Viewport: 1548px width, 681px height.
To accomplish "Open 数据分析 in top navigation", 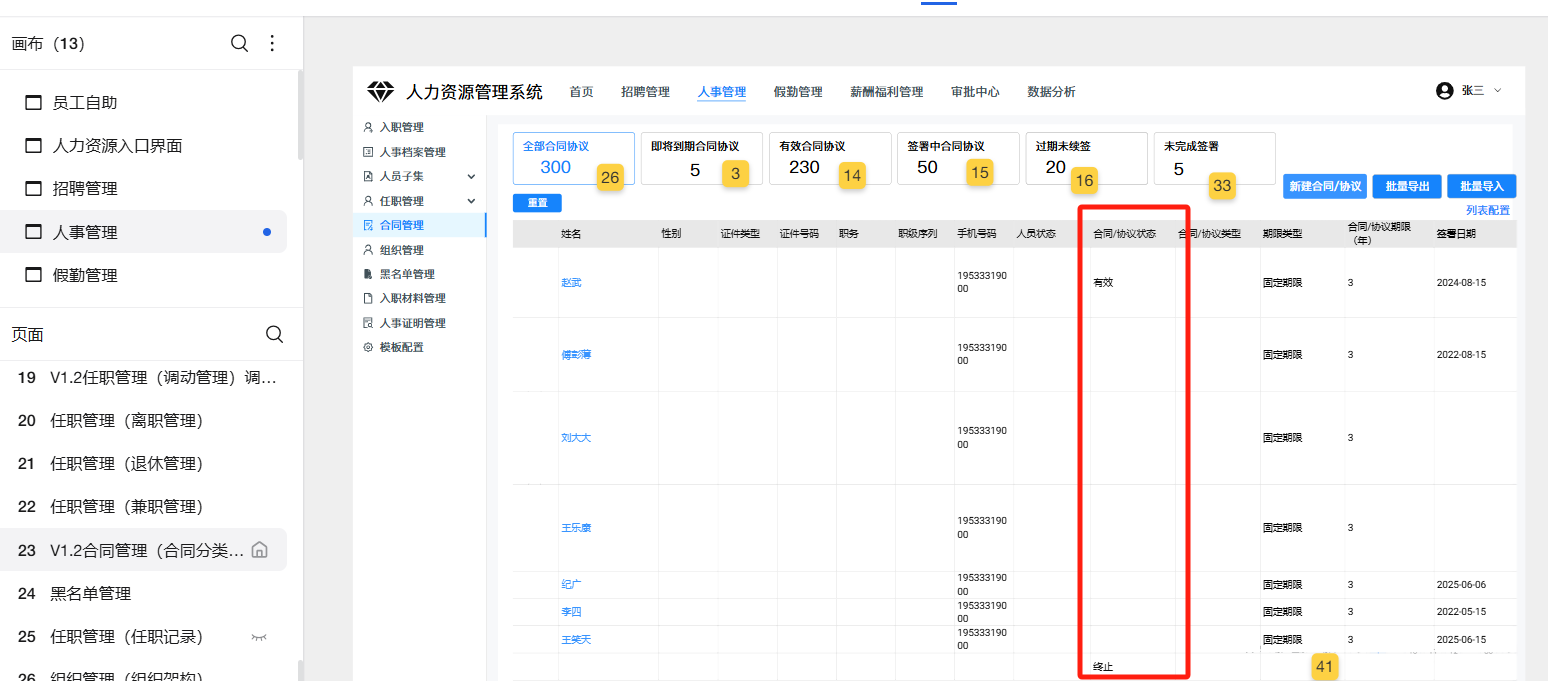I will pyautogui.click(x=1051, y=92).
